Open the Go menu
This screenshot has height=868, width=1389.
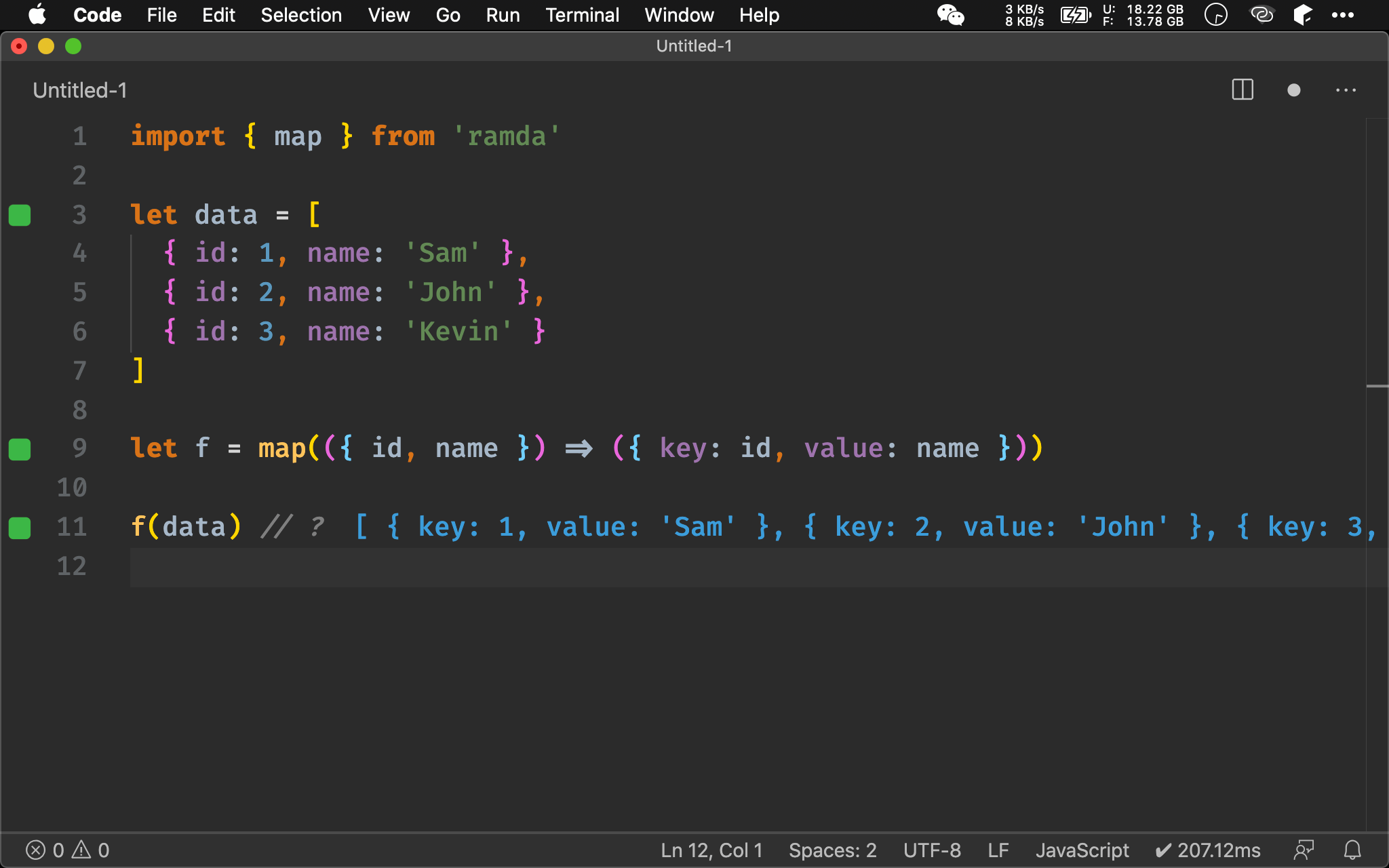coord(448,15)
